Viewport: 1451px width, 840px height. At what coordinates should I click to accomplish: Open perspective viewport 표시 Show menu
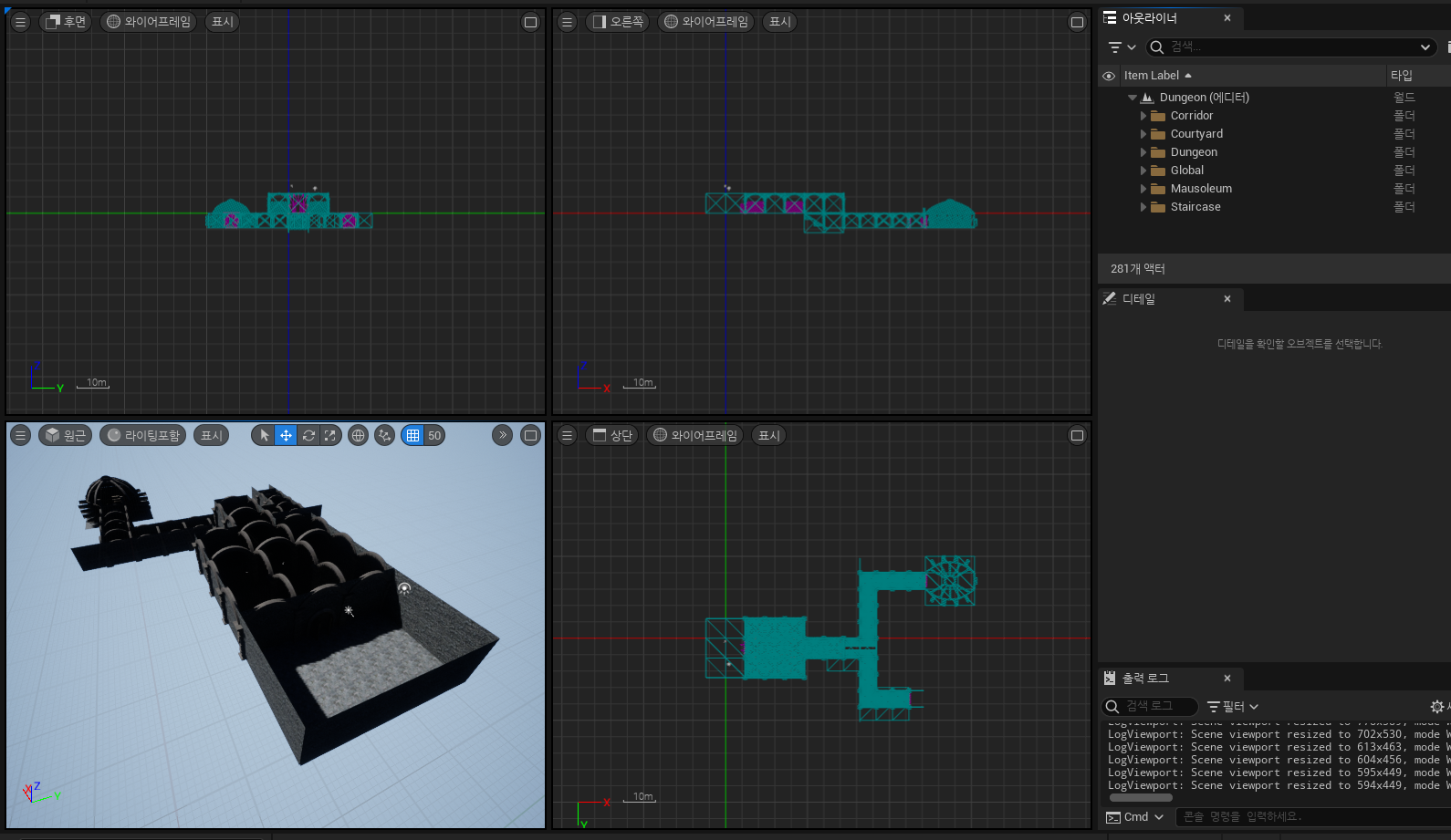212,436
